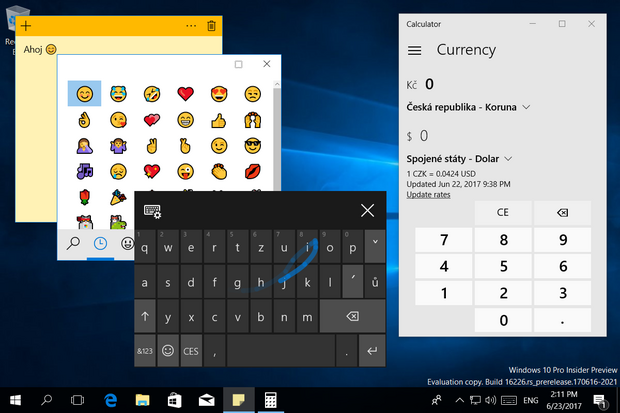Click the $ 0 converted amount field
The image size is (620, 413).
[x=418, y=136]
